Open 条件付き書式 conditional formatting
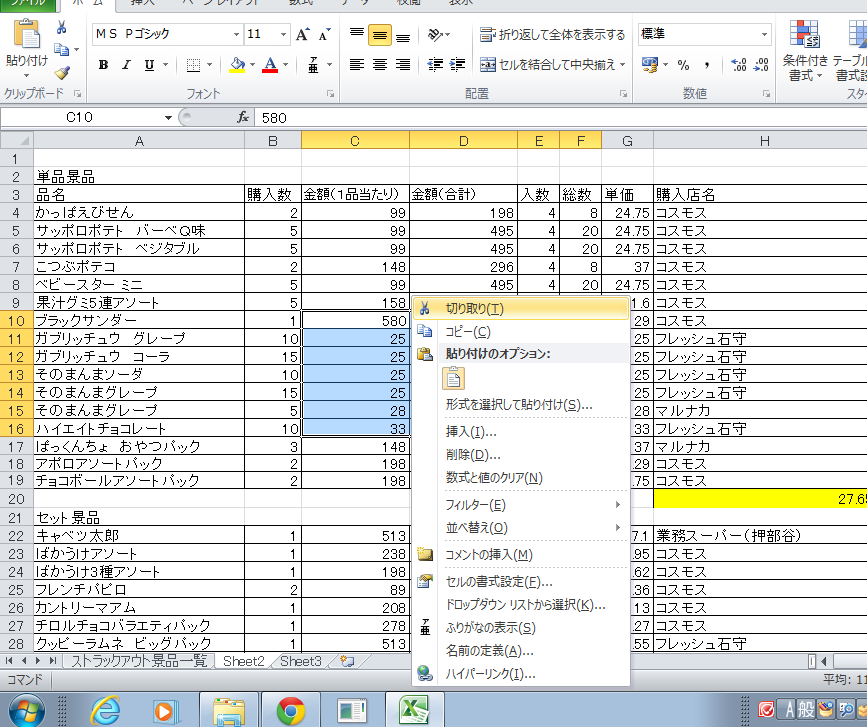This screenshot has height=727, width=867. [x=805, y=51]
